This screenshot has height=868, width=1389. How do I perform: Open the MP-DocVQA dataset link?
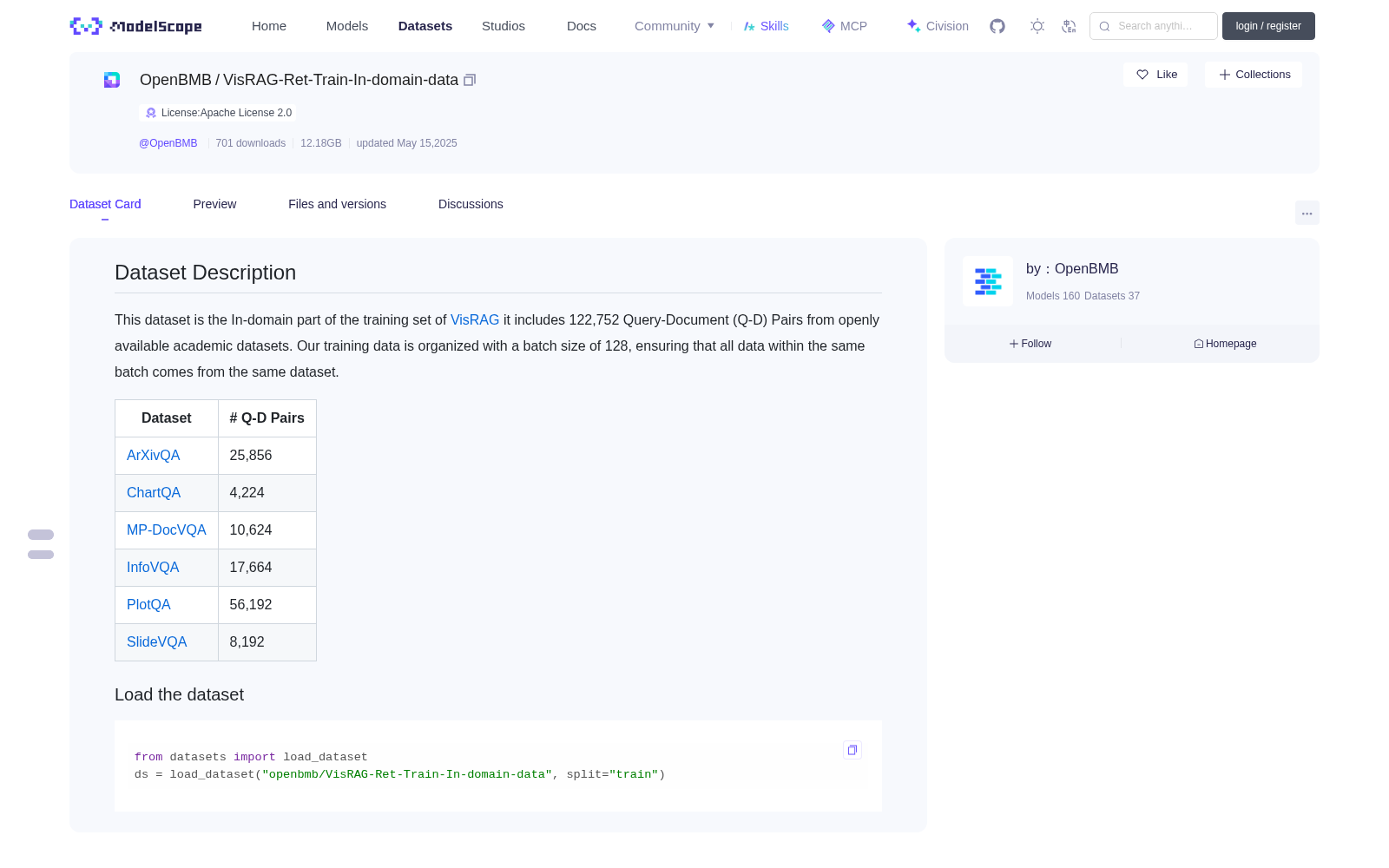coord(167,530)
